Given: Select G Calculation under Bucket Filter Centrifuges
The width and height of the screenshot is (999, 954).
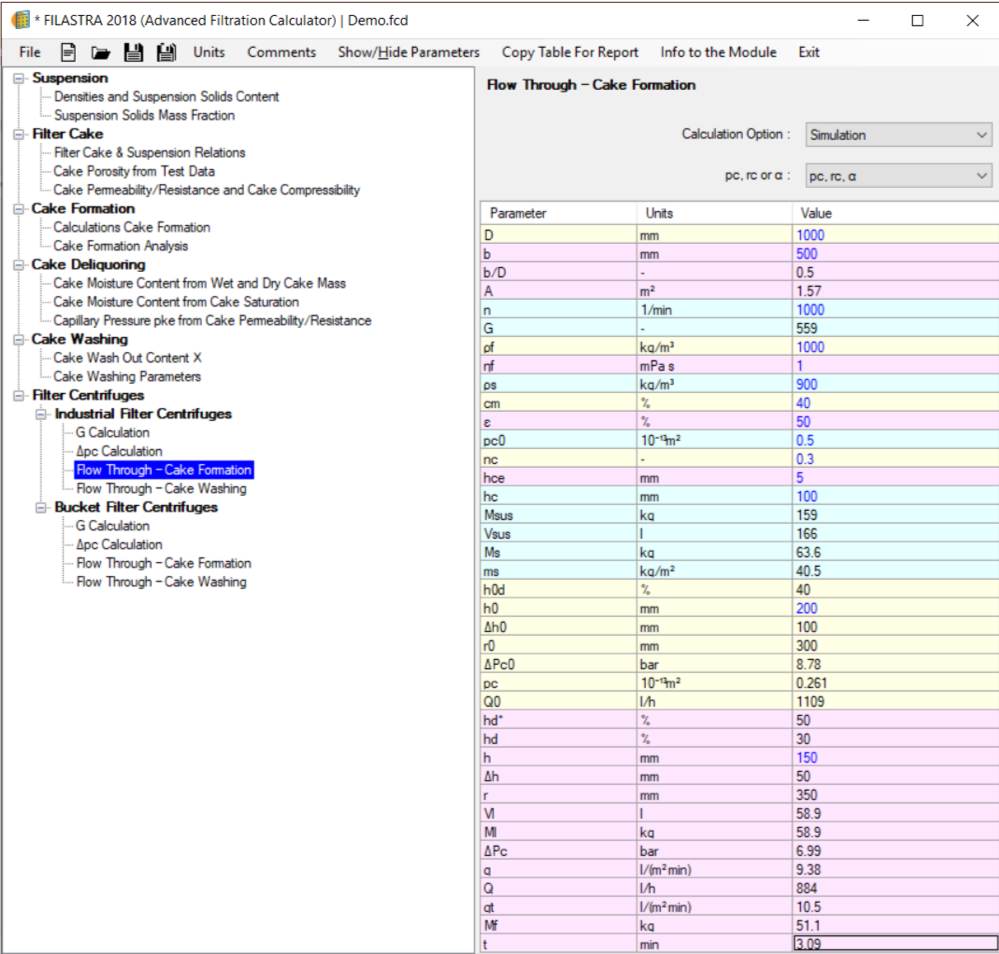Looking at the screenshot, I should 113,526.
